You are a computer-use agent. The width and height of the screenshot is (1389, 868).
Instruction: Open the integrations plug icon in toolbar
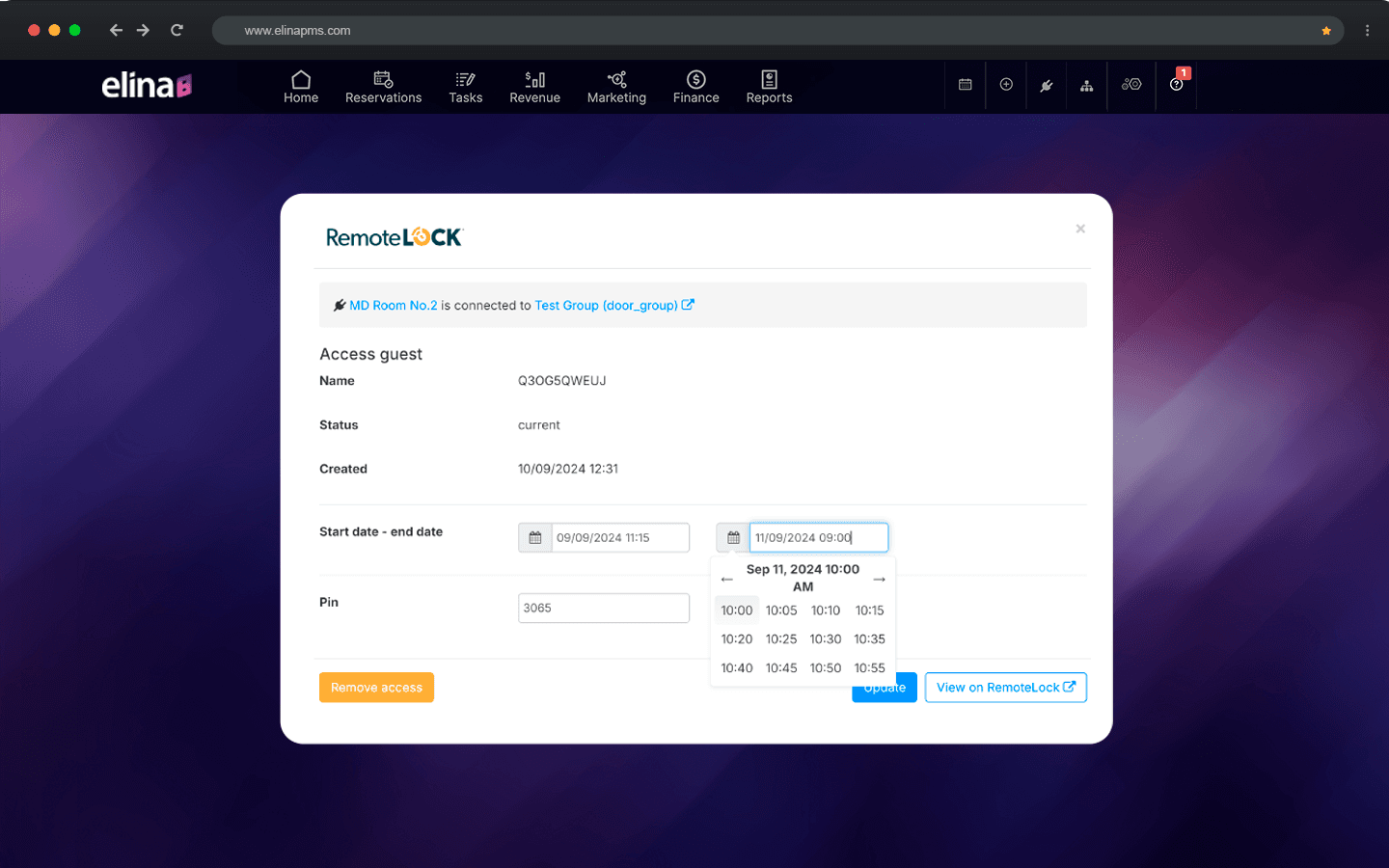1047,85
